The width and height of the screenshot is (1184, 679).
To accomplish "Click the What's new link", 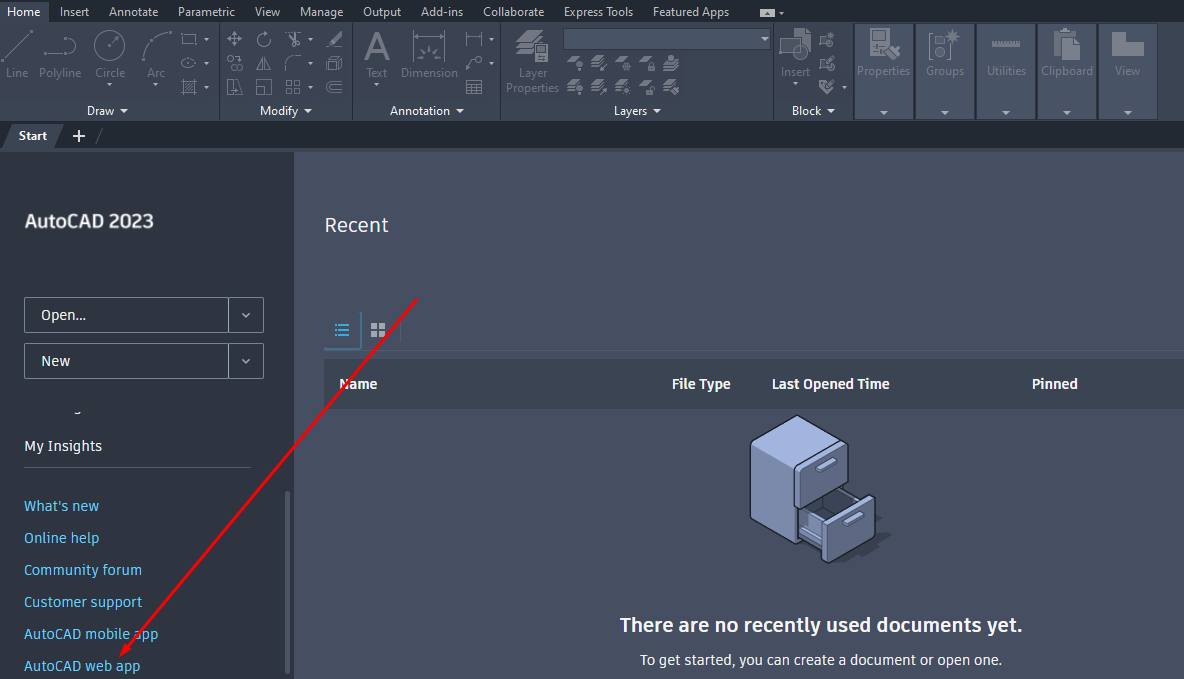I will pyautogui.click(x=62, y=506).
